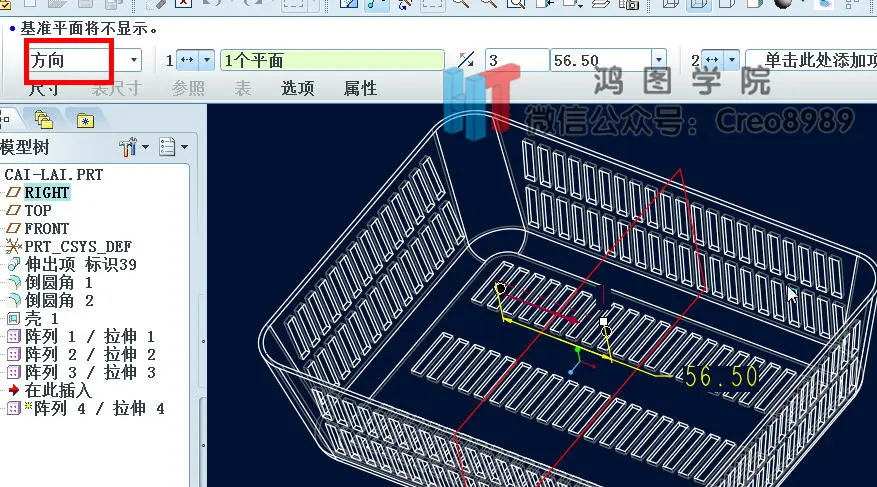
Task: Click the pattern count field showing 3
Action: click(x=516, y=60)
